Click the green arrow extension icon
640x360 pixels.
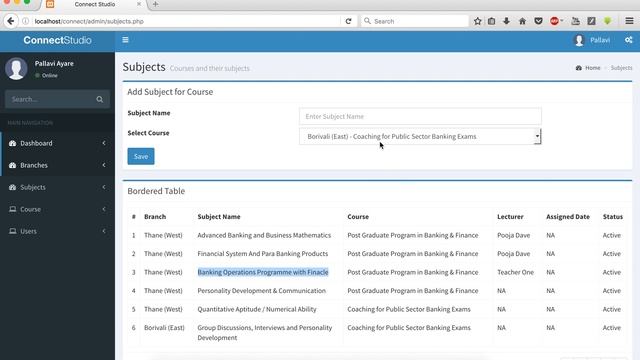[607, 21]
